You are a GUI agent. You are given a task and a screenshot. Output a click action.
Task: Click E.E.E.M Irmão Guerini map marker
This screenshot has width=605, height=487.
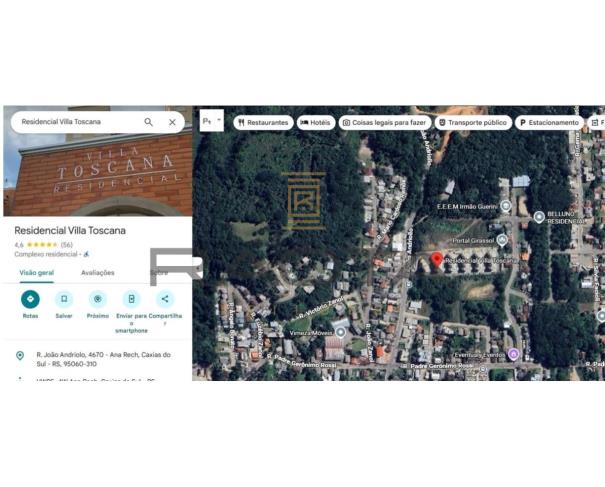click(505, 206)
